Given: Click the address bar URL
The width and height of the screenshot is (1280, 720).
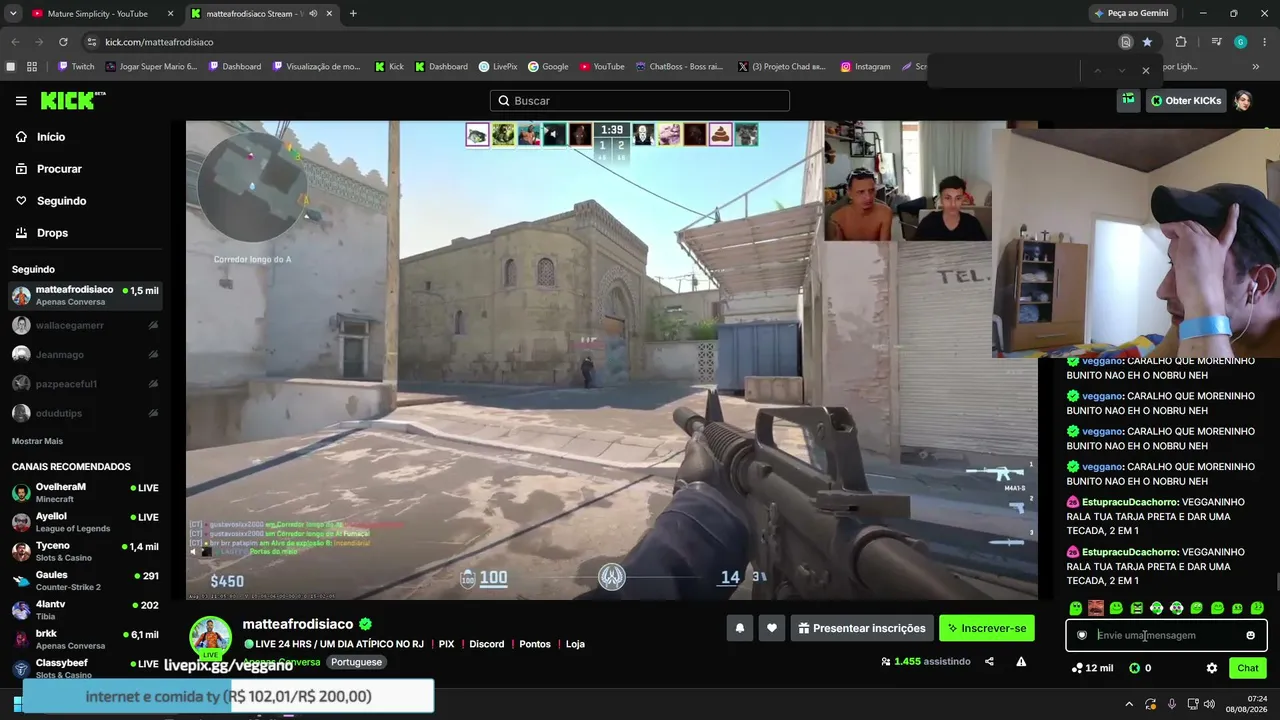Looking at the screenshot, I should pos(159,42).
